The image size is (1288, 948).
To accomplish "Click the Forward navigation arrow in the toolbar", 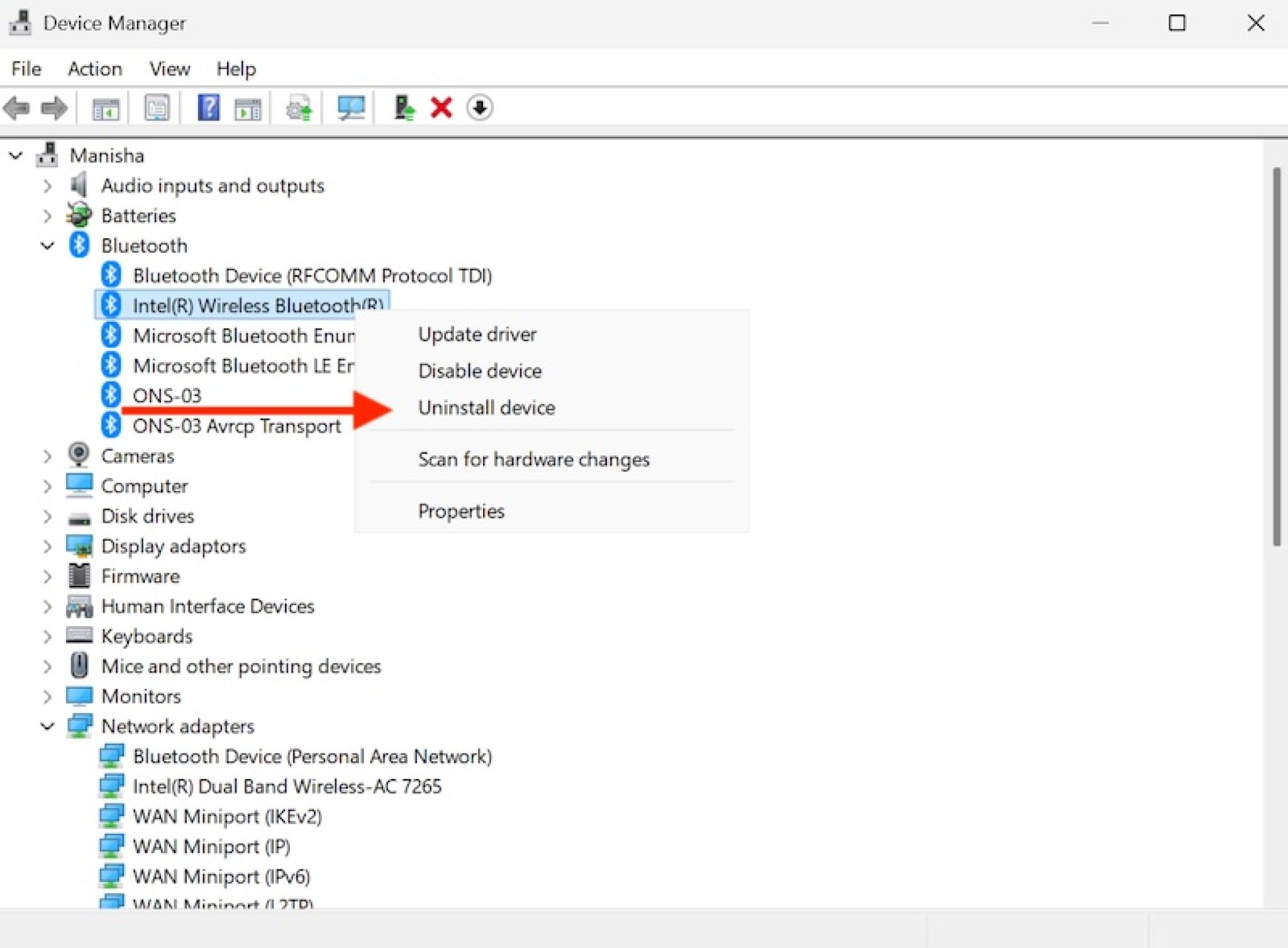I will click(x=54, y=107).
